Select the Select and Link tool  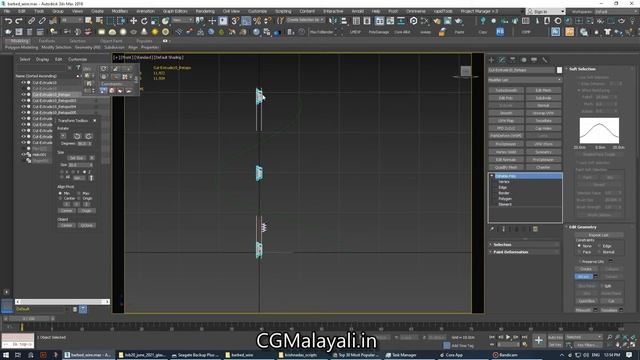click(31, 21)
